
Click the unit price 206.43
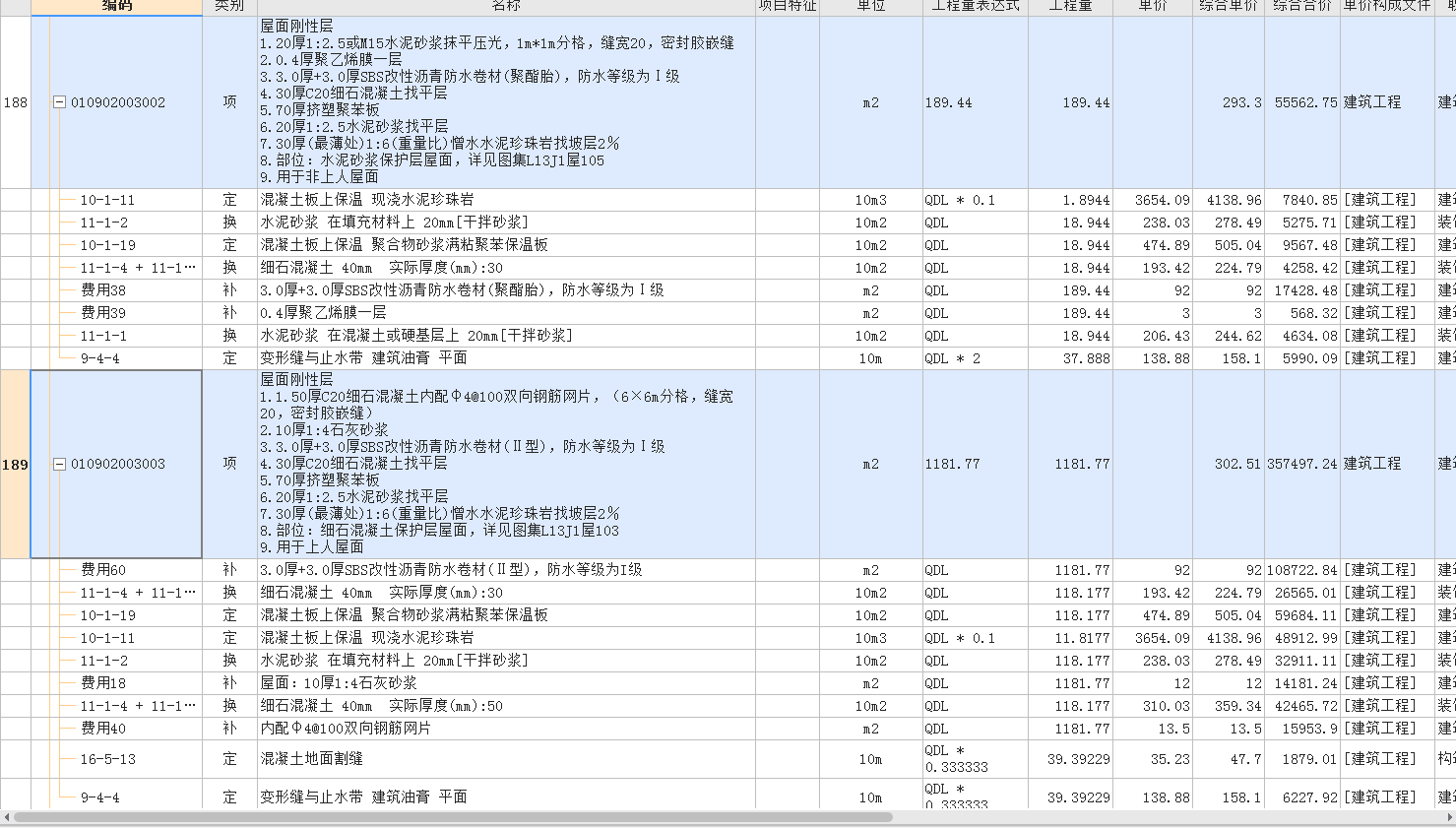point(1167,336)
